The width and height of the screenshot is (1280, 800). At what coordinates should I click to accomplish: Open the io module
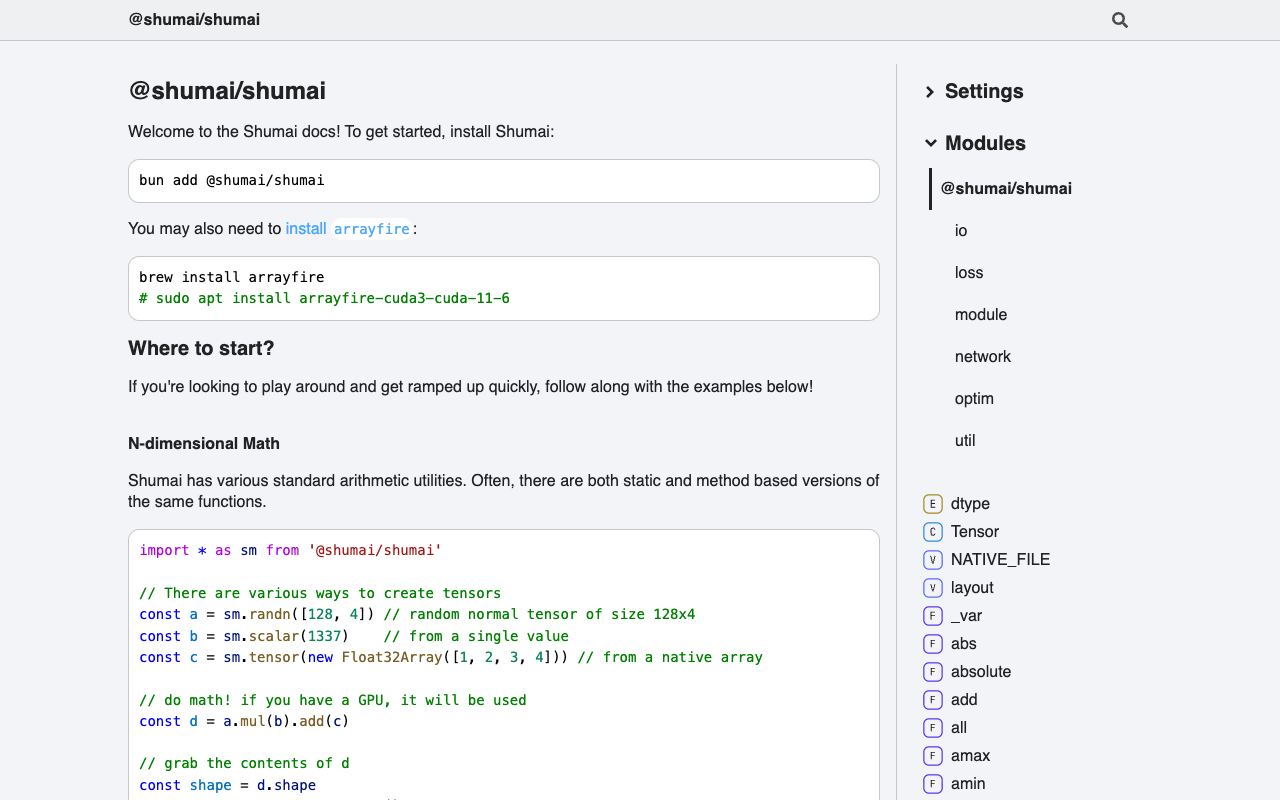961,231
